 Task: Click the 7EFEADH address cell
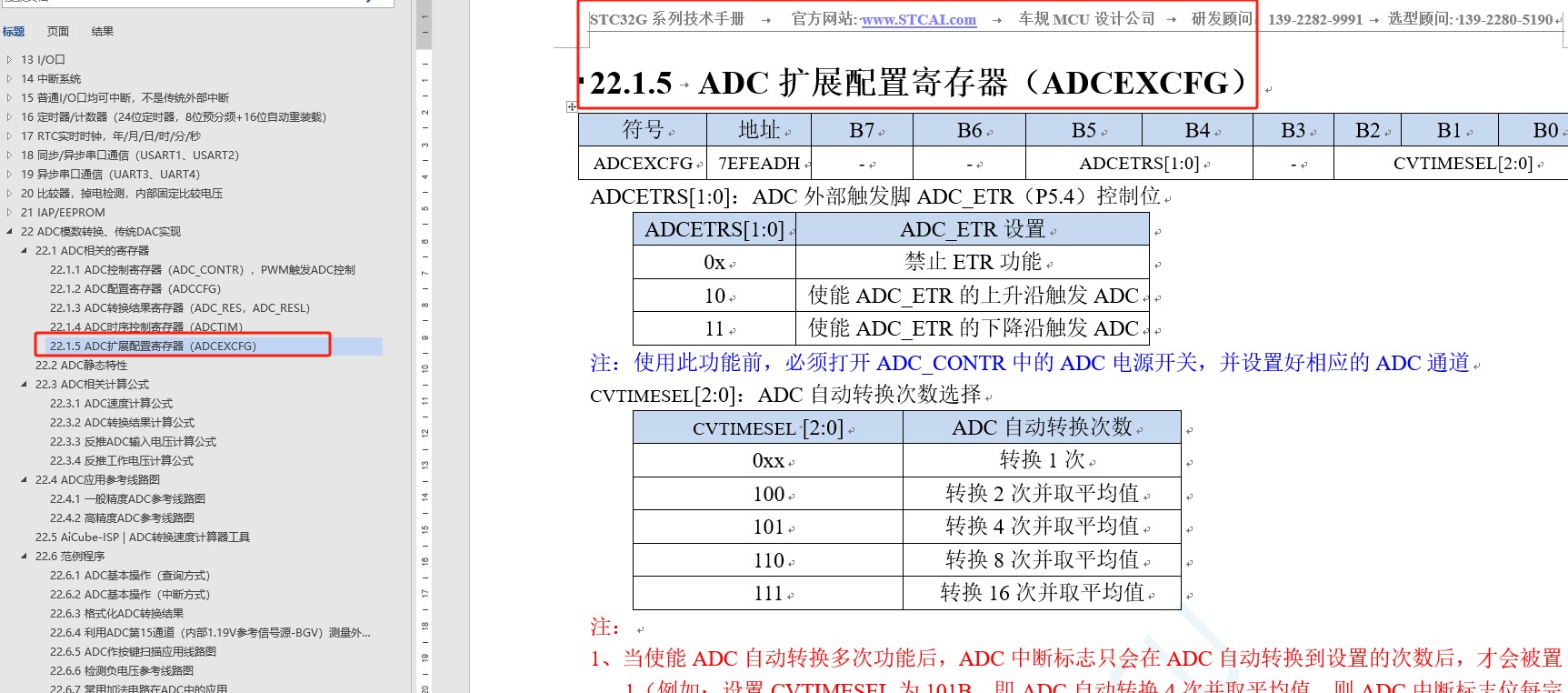[759, 164]
